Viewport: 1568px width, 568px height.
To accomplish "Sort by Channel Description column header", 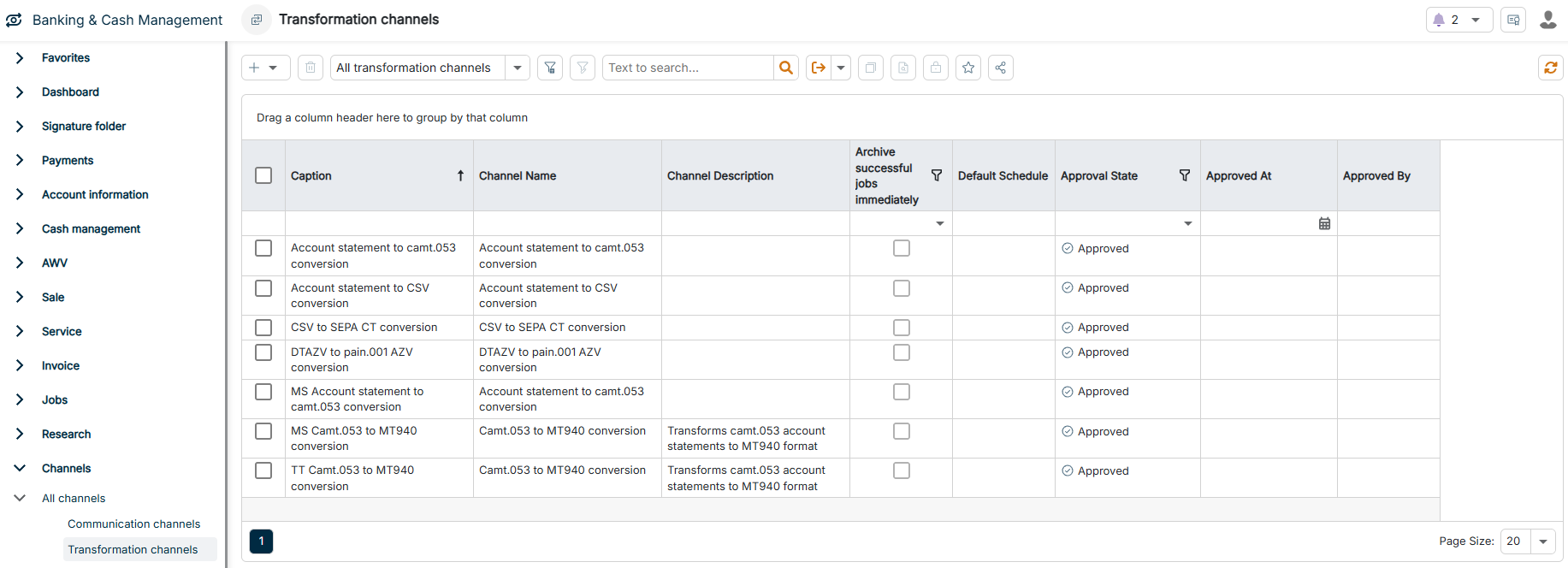I will coord(720,175).
